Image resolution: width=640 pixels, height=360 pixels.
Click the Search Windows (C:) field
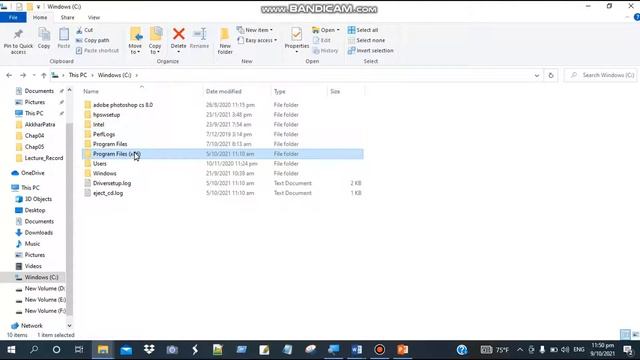tap(601, 76)
